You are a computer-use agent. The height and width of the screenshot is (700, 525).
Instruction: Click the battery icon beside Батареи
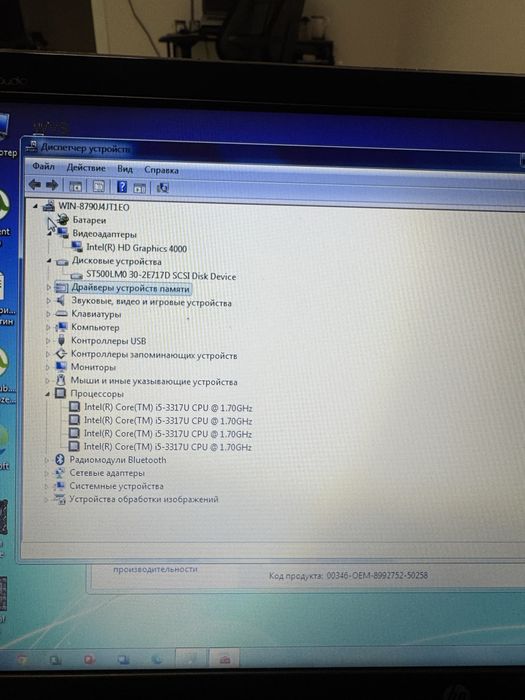click(x=63, y=219)
